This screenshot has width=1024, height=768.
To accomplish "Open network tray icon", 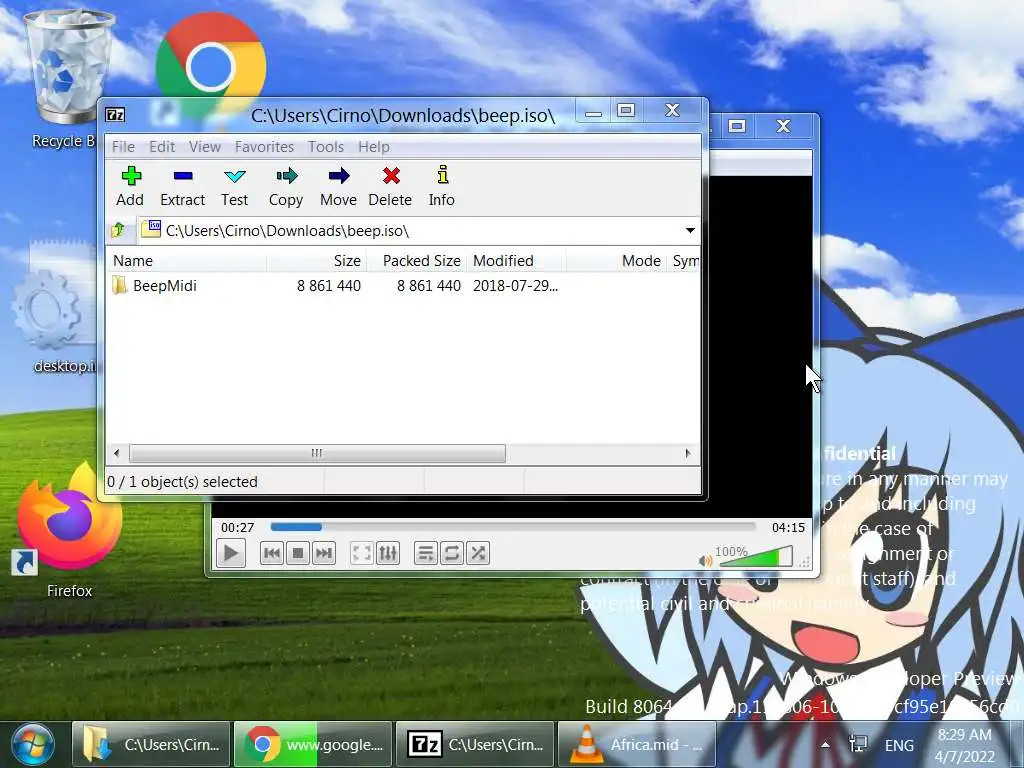I will point(857,744).
